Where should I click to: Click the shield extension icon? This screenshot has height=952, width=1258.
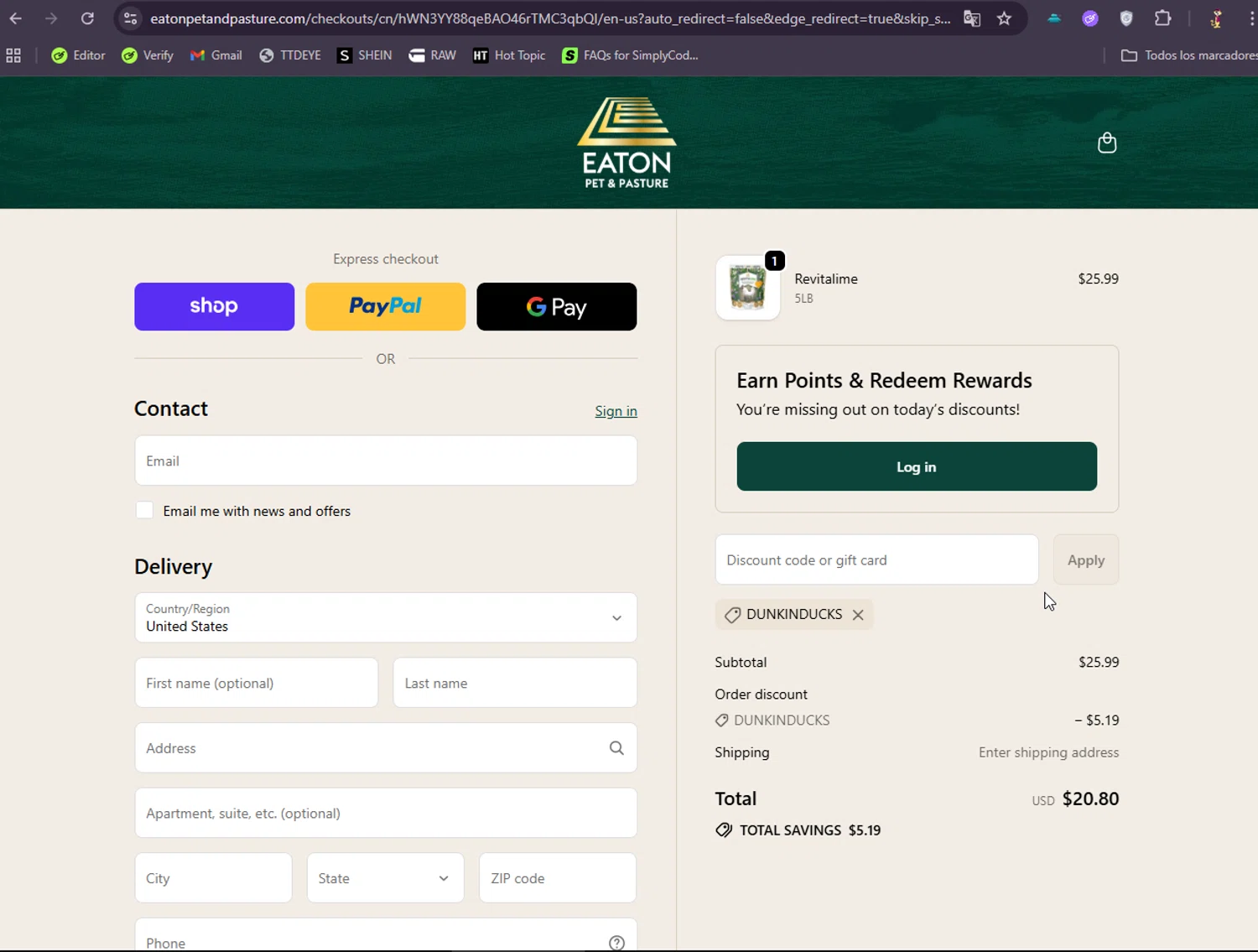(1126, 18)
